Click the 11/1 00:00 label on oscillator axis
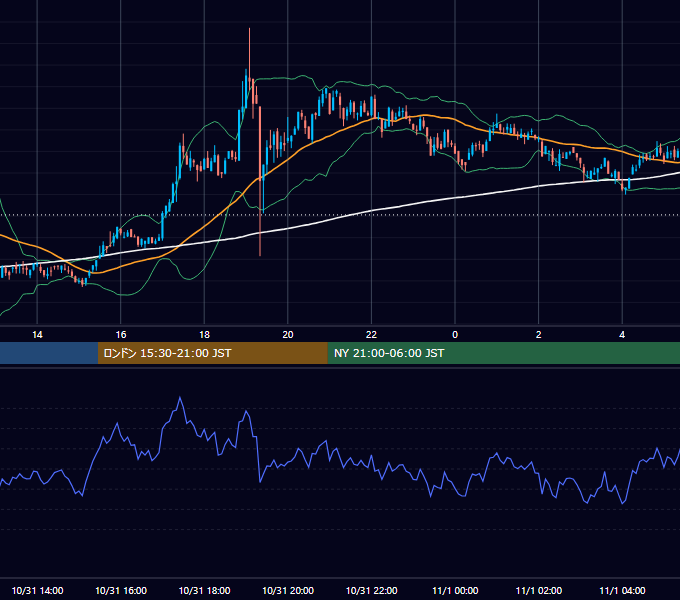Screen dimensions: 680x600 [x=455, y=590]
